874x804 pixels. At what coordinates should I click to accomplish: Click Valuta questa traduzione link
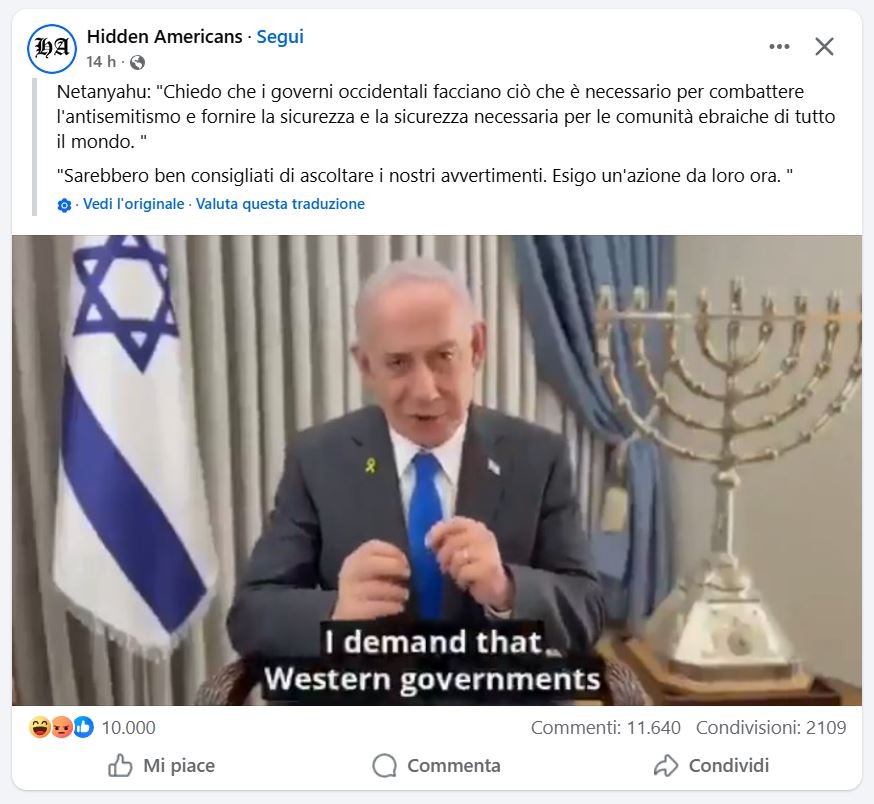click(x=280, y=204)
